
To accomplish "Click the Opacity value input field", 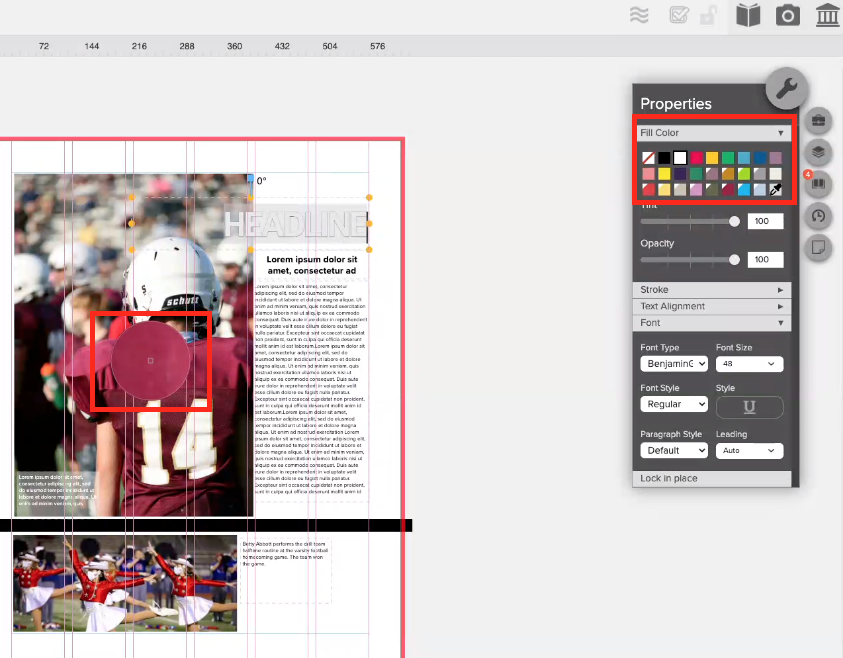I will pos(765,259).
